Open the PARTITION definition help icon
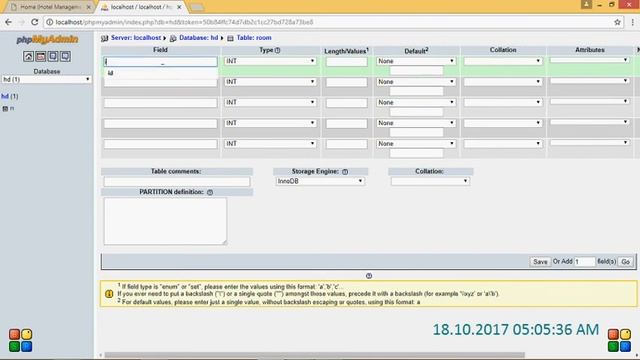The image size is (640, 360). point(210,192)
